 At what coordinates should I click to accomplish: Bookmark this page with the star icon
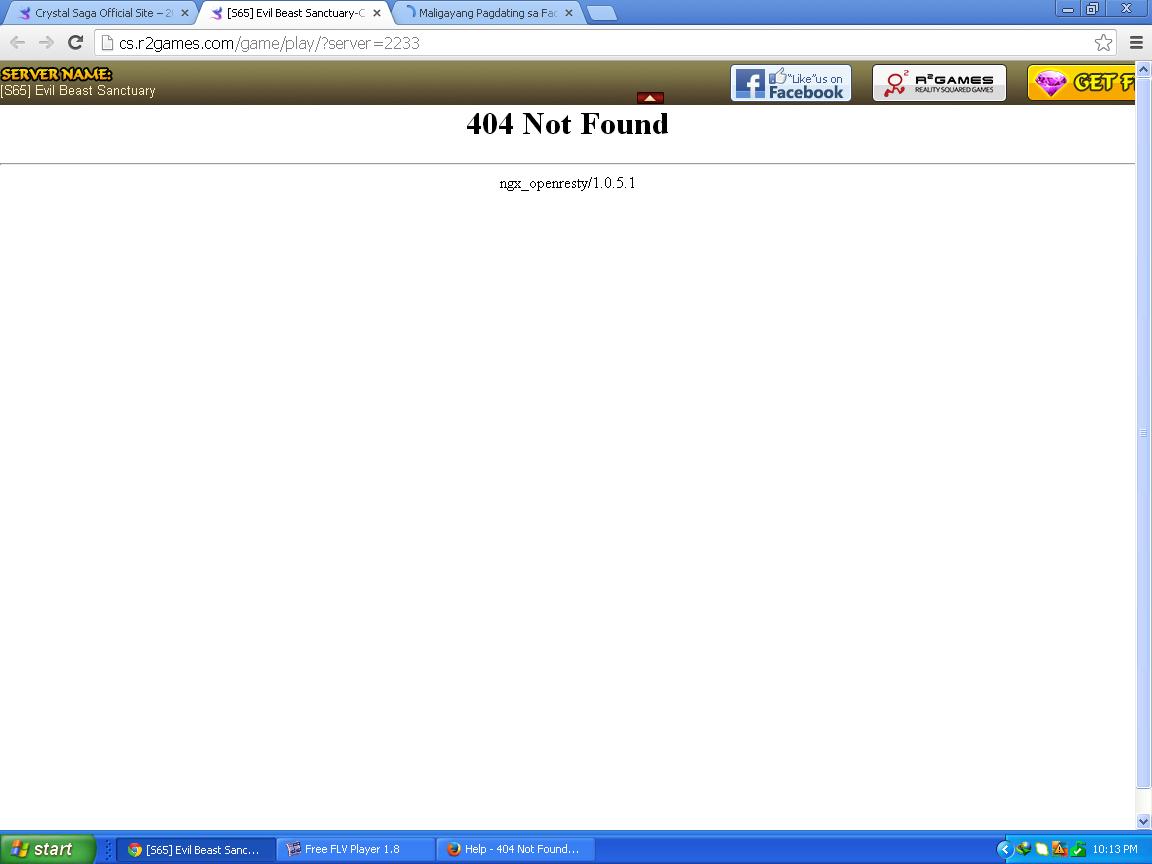pos(1103,42)
